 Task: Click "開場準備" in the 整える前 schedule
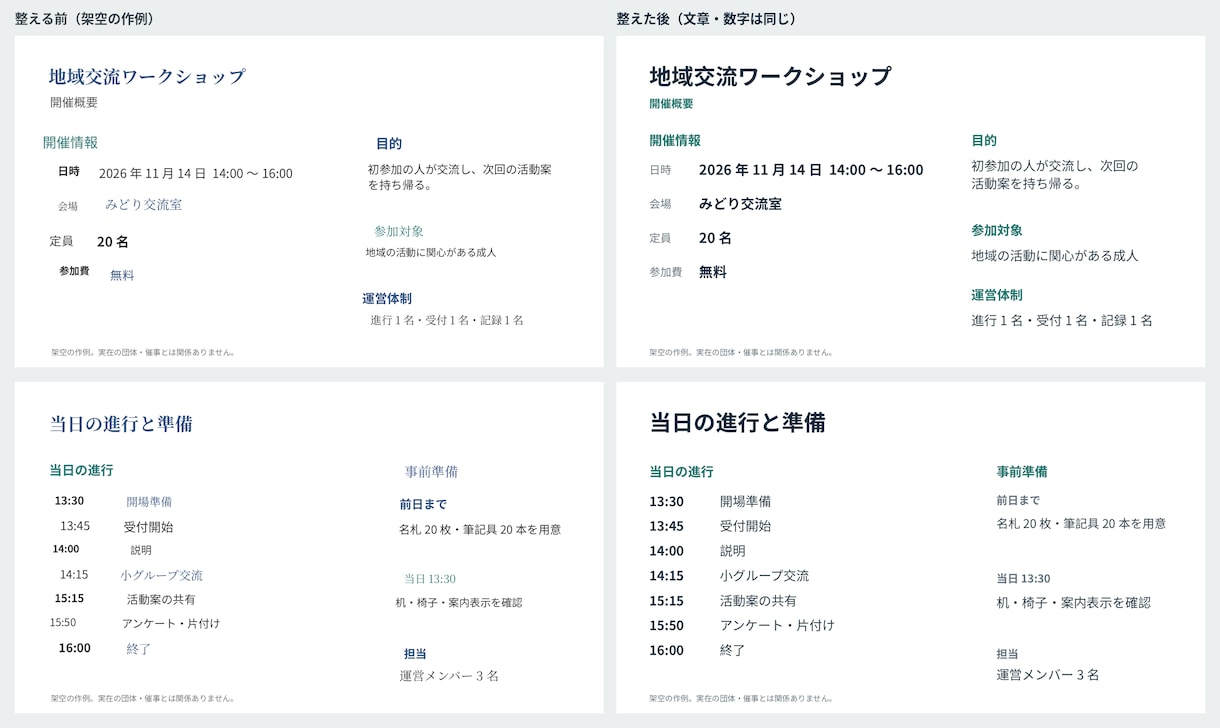(149, 502)
